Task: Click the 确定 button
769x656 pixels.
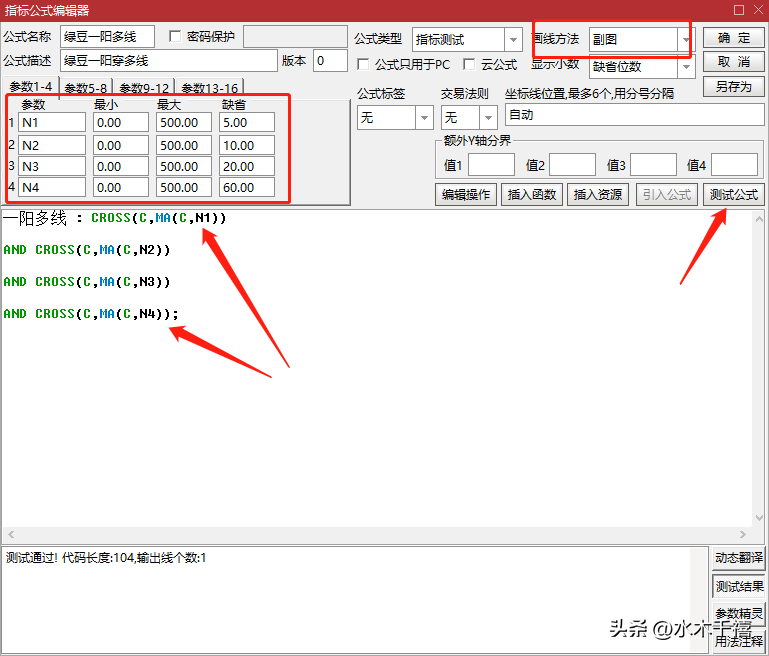Action: [x=734, y=38]
